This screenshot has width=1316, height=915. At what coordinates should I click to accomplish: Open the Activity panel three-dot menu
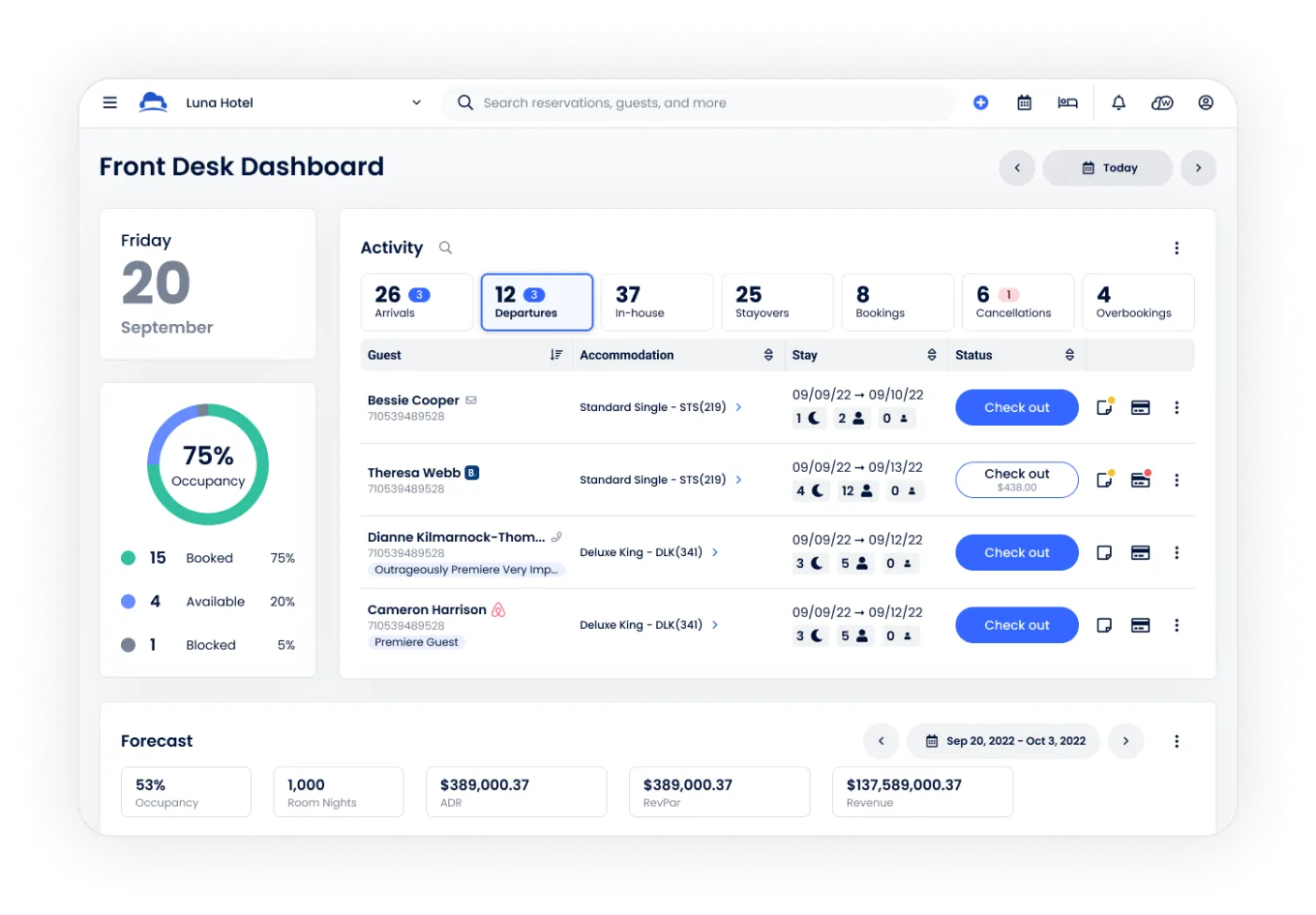1177,248
